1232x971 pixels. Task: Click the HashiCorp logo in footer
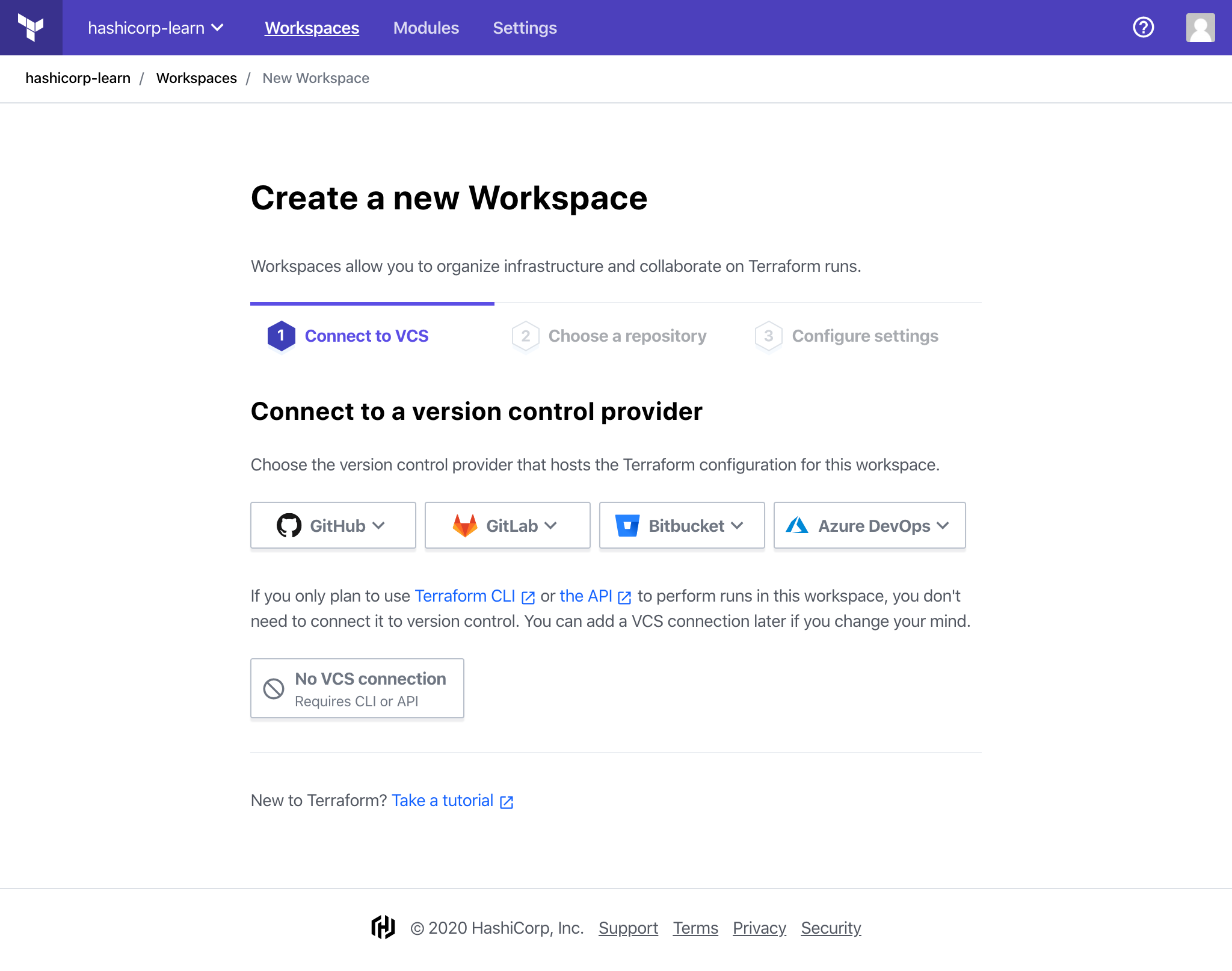click(383, 927)
